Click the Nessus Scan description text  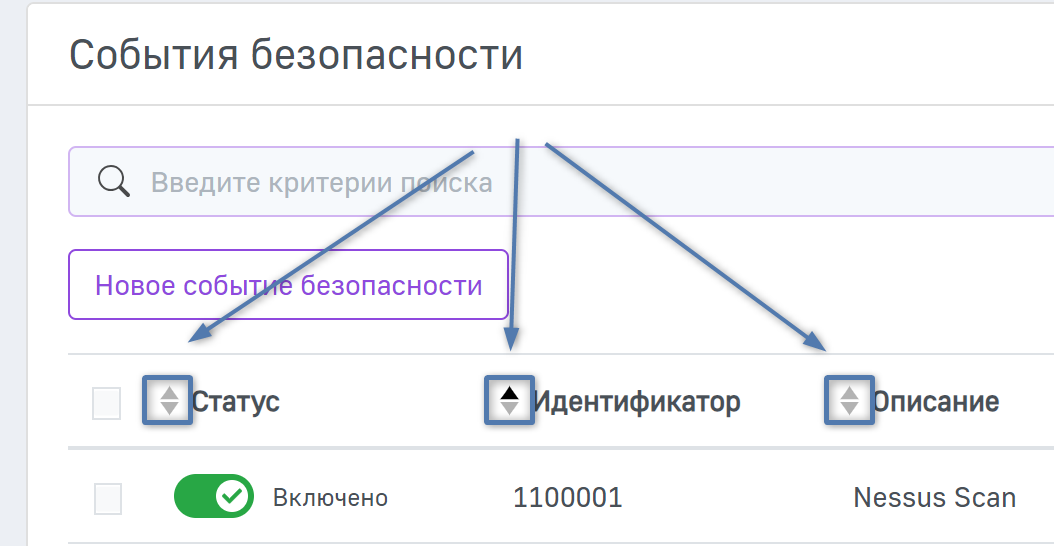[934, 498]
